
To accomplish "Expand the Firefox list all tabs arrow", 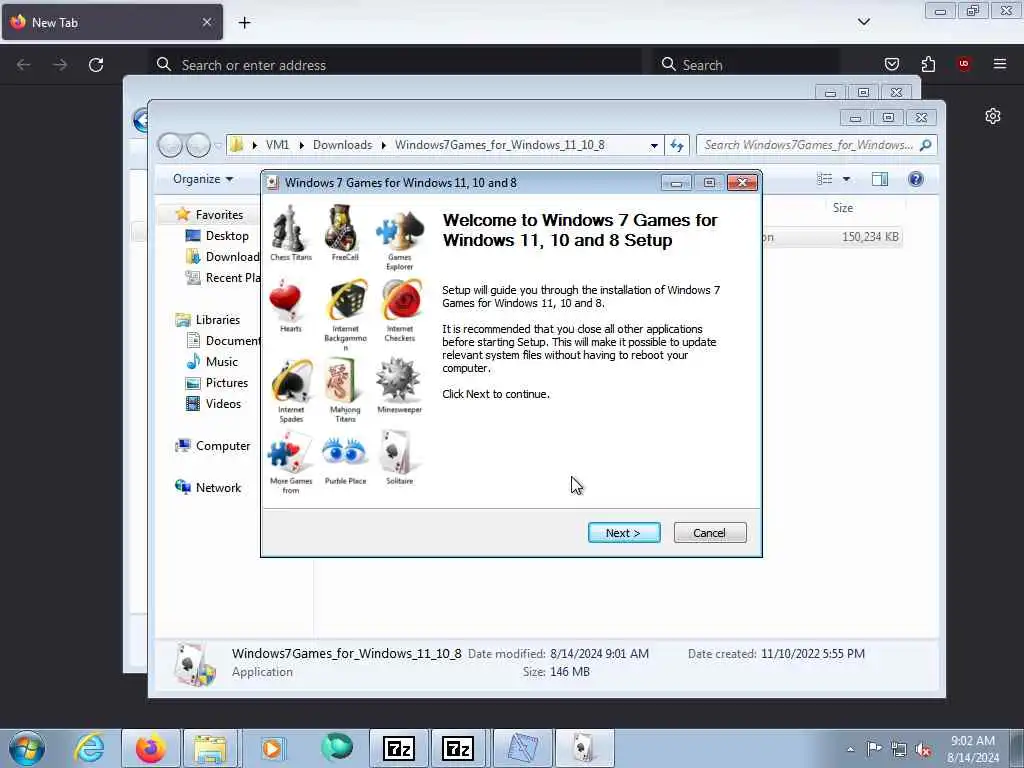I will 863,22.
